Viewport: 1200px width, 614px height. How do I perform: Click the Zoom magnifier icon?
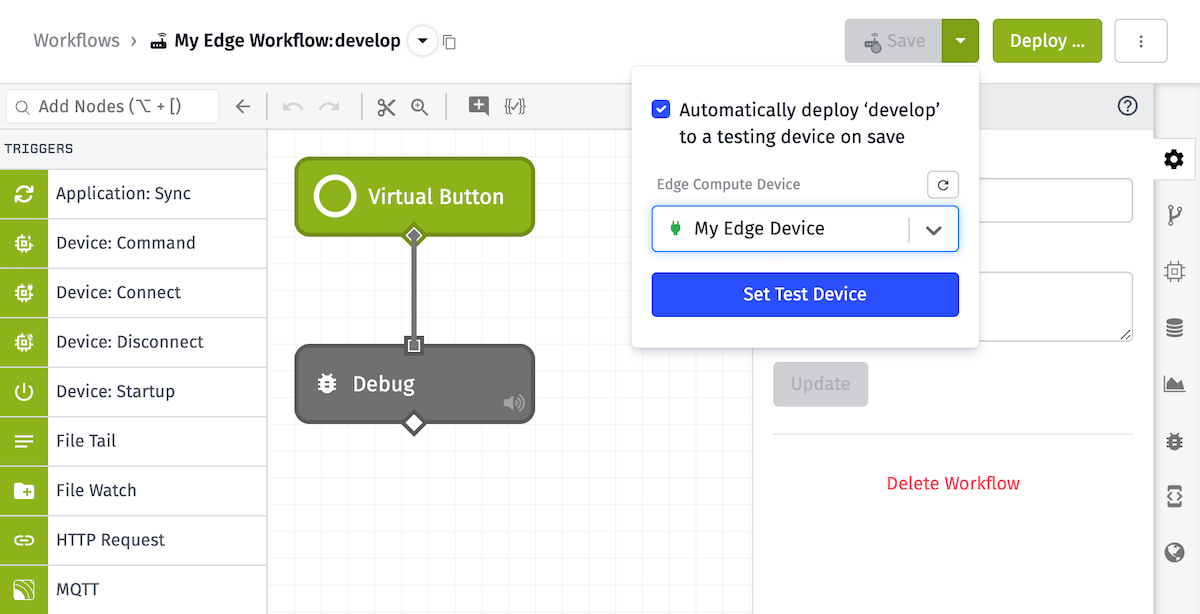click(x=420, y=107)
